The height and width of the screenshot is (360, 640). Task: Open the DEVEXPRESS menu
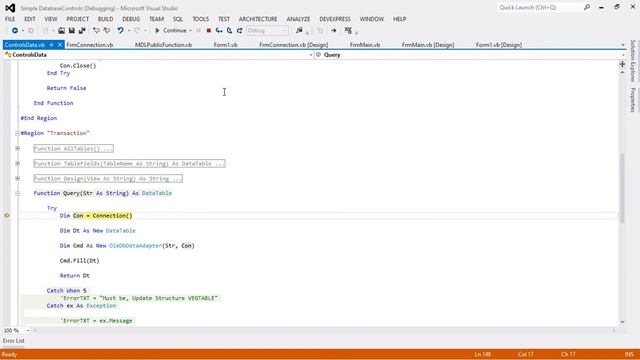tap(335, 19)
